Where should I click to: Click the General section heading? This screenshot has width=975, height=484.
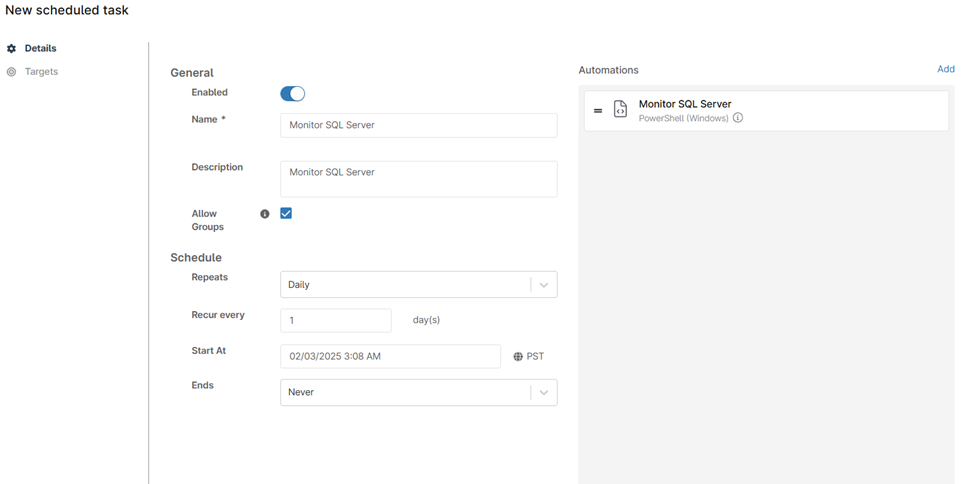coord(192,73)
